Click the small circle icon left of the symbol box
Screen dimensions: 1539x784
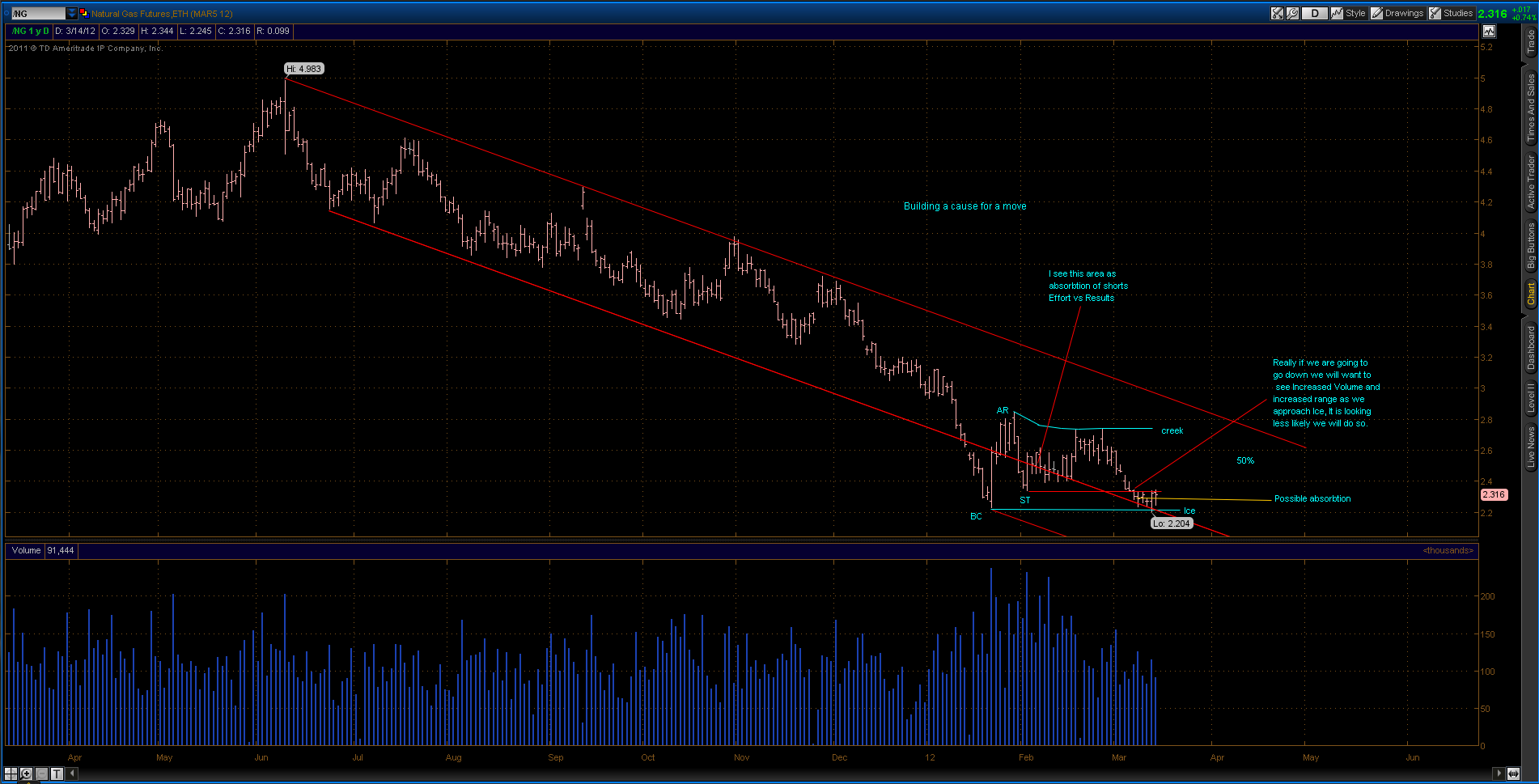6,13
